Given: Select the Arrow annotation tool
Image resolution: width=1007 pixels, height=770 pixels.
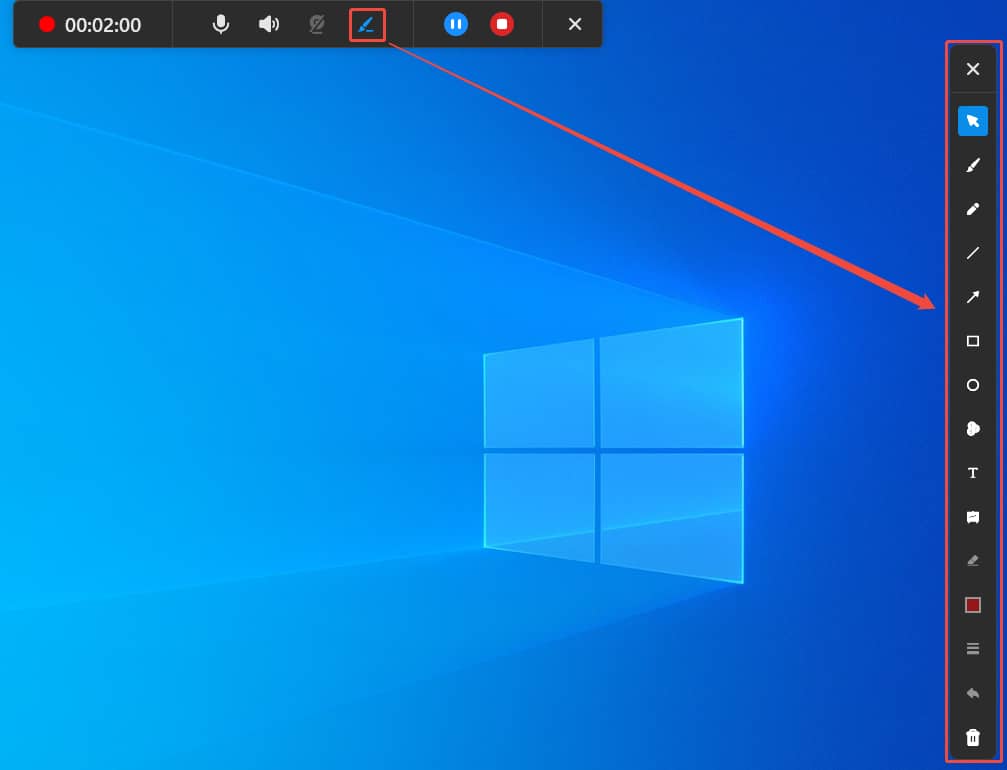Looking at the screenshot, I should point(972,297).
